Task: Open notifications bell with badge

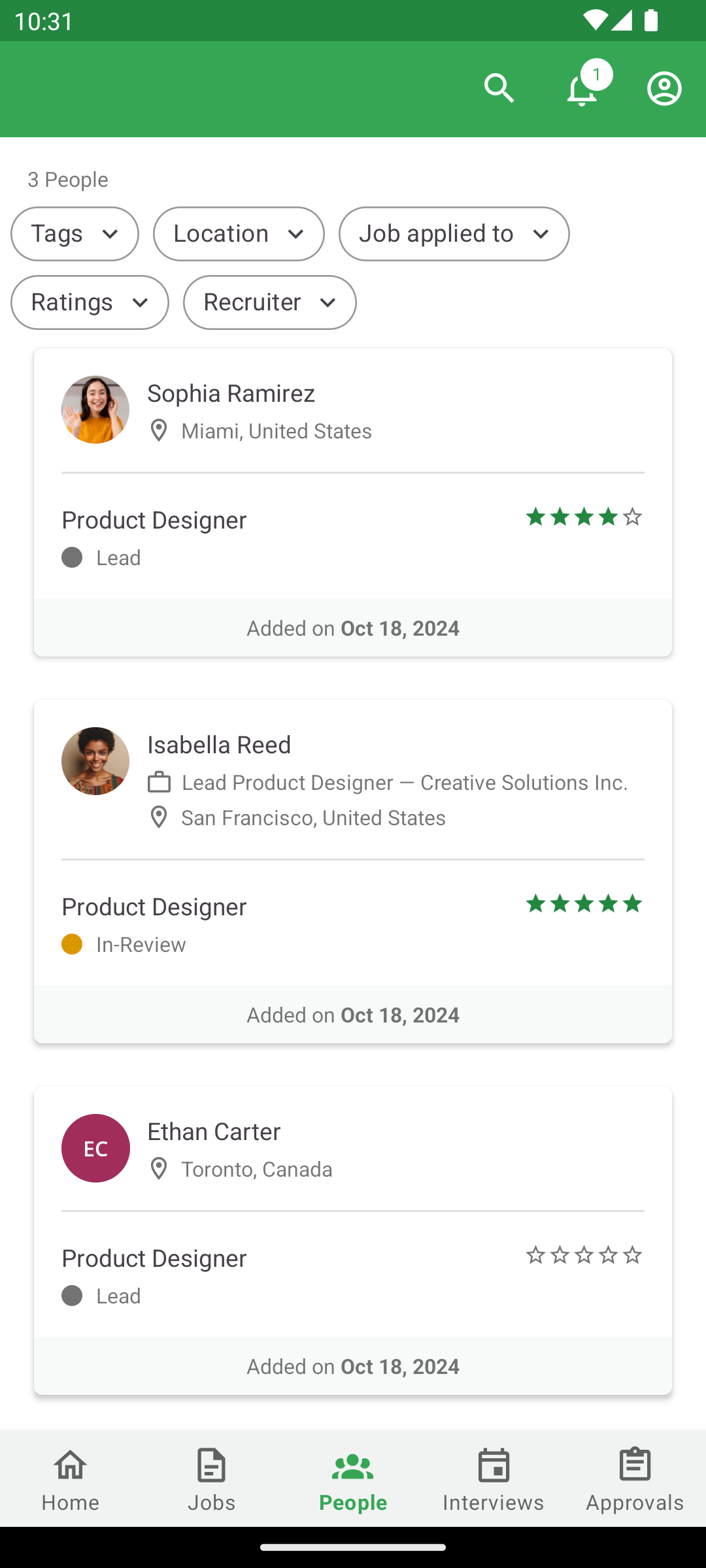Action: click(x=582, y=89)
